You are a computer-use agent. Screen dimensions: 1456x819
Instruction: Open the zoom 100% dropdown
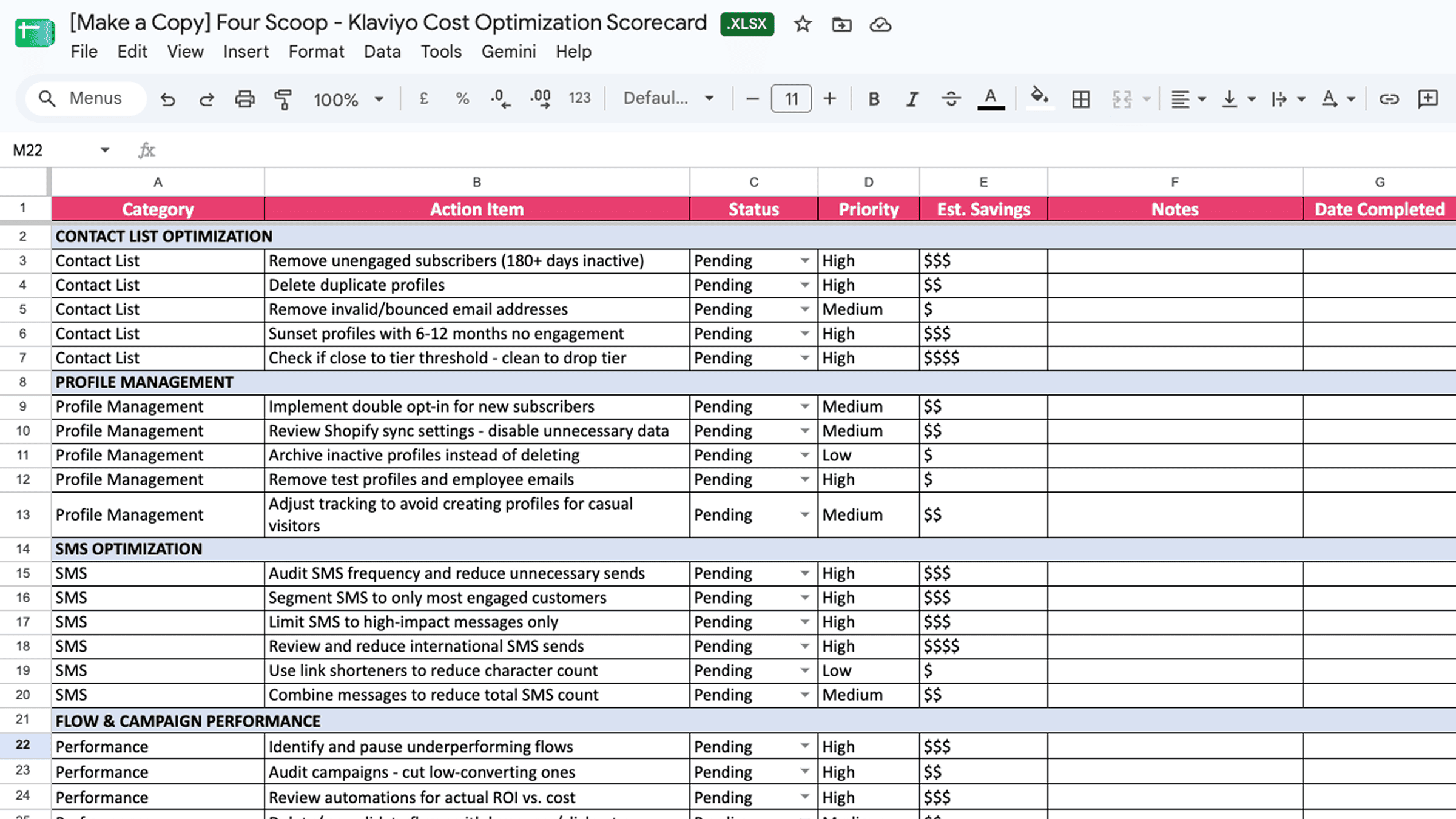pyautogui.click(x=348, y=99)
